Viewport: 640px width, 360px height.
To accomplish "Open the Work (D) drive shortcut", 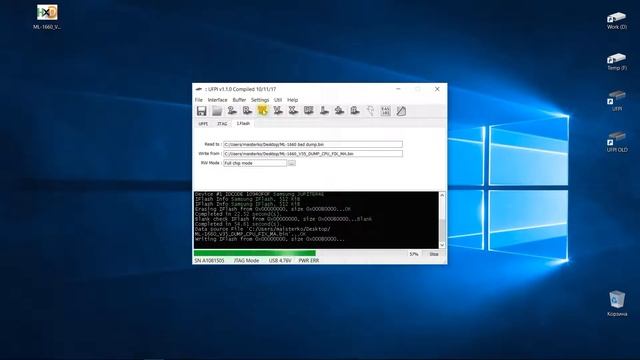I will [617, 20].
